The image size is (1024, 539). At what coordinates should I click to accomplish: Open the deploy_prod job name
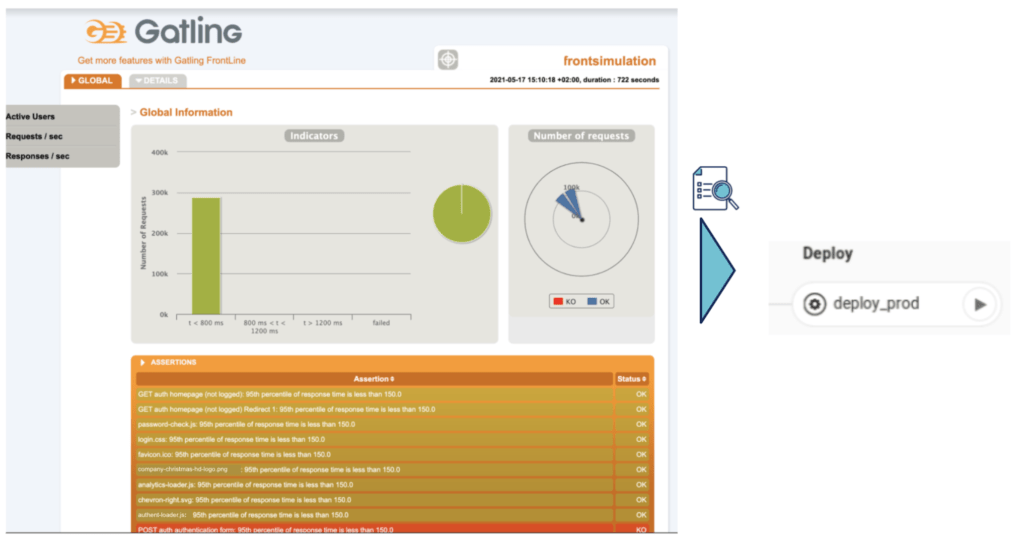(876, 304)
